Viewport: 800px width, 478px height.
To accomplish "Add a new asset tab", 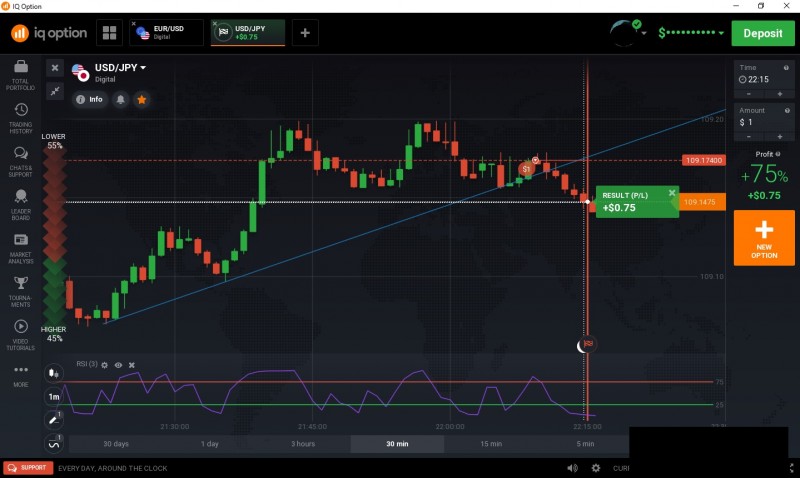I will point(305,33).
